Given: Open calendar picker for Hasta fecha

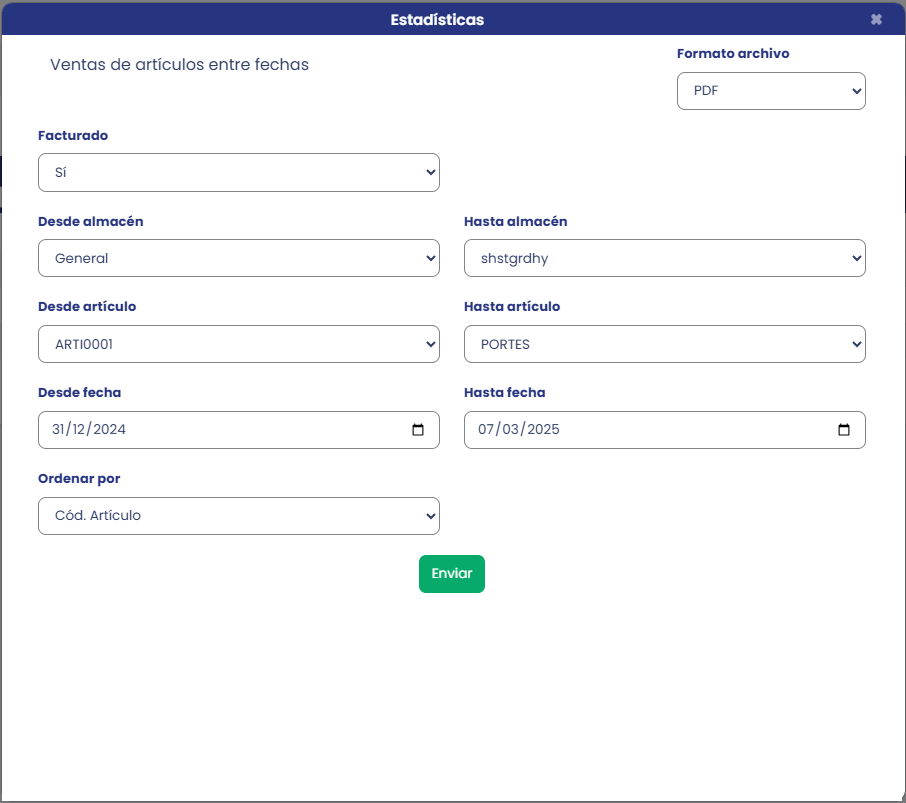Looking at the screenshot, I should pyautogui.click(x=844, y=430).
